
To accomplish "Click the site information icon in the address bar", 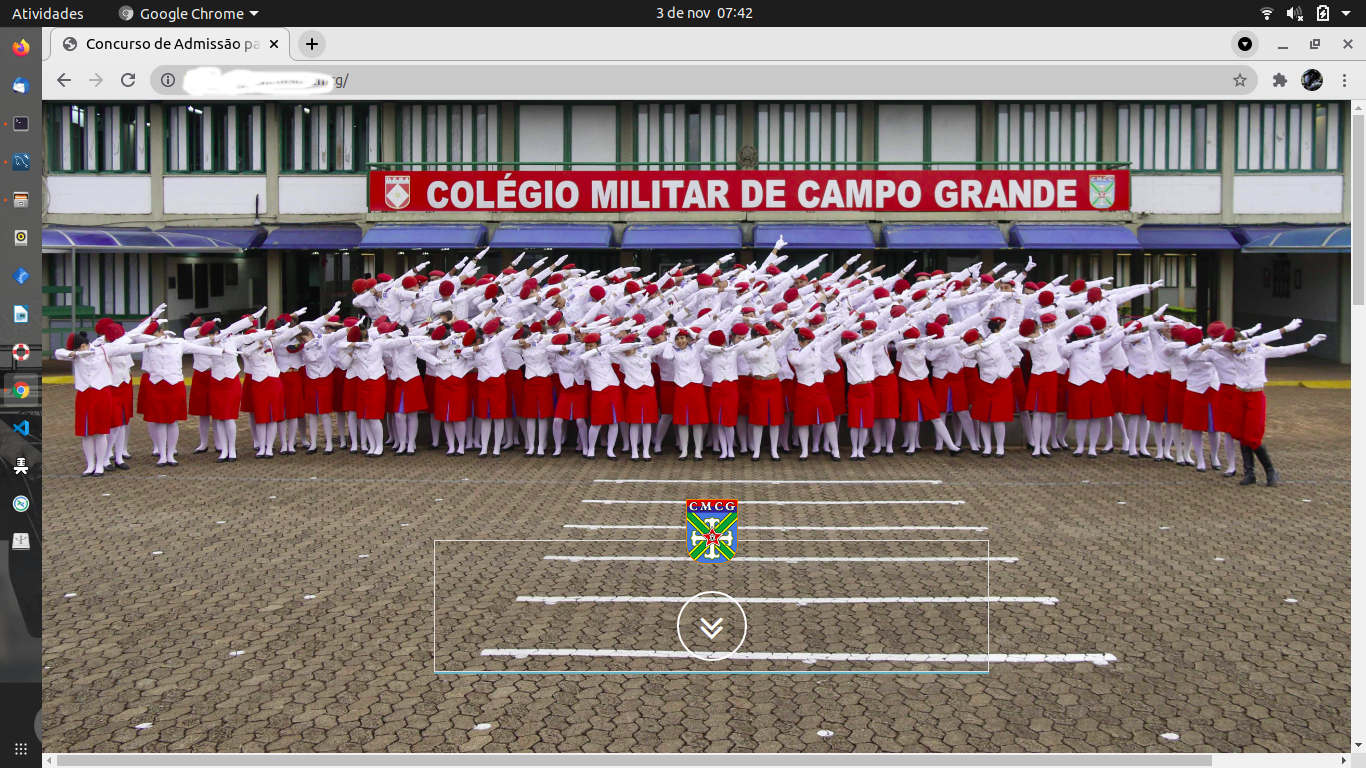I will pos(166,80).
